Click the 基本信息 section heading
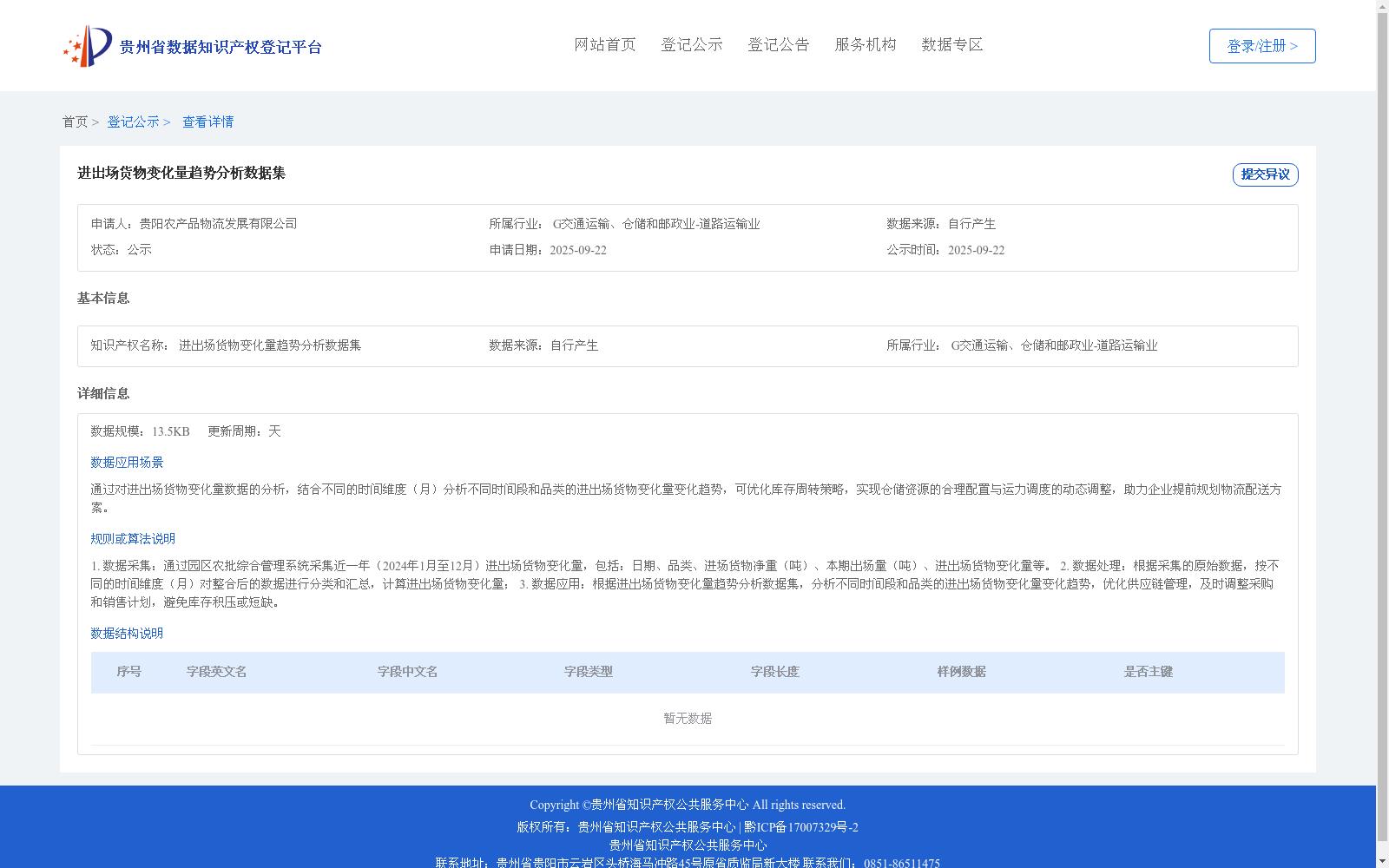The height and width of the screenshot is (868, 1389). [103, 299]
